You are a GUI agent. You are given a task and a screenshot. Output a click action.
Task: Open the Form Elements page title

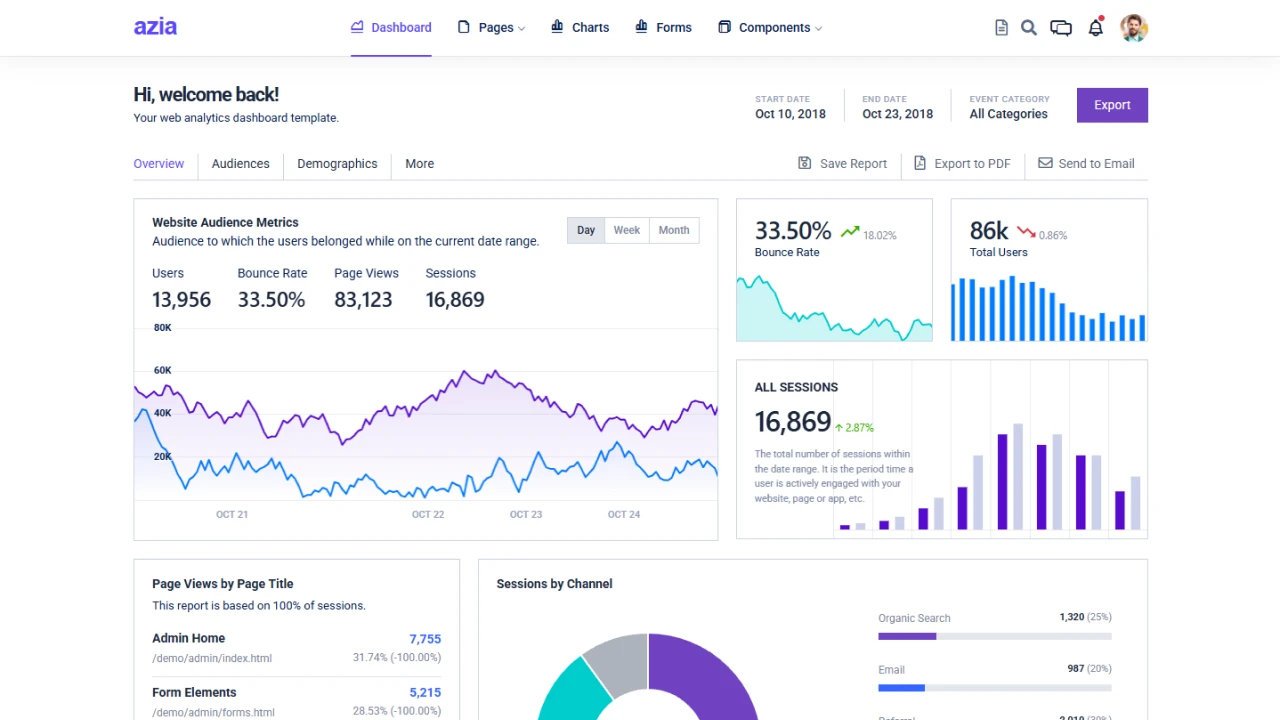(x=194, y=692)
